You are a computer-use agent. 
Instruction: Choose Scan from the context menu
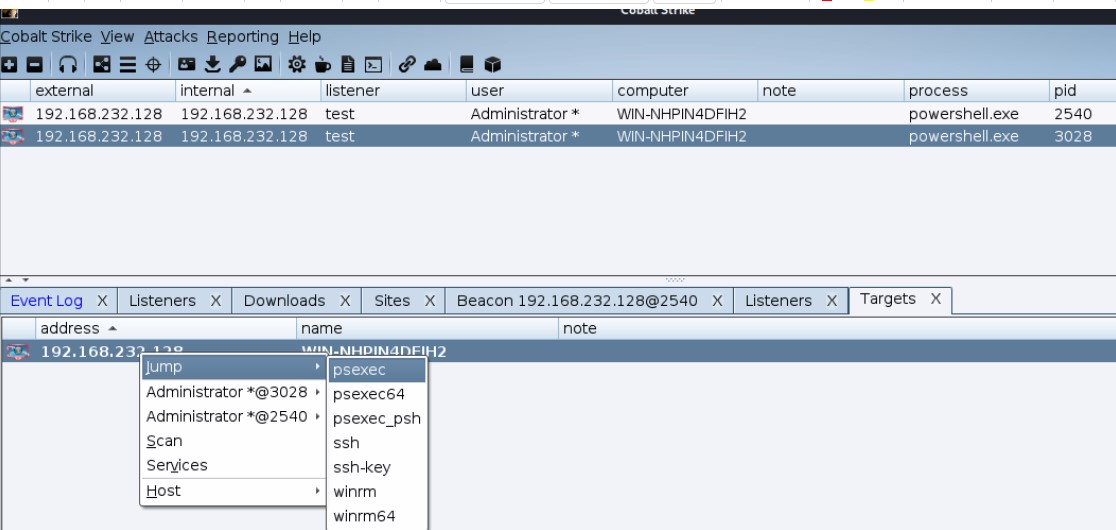[233, 441]
